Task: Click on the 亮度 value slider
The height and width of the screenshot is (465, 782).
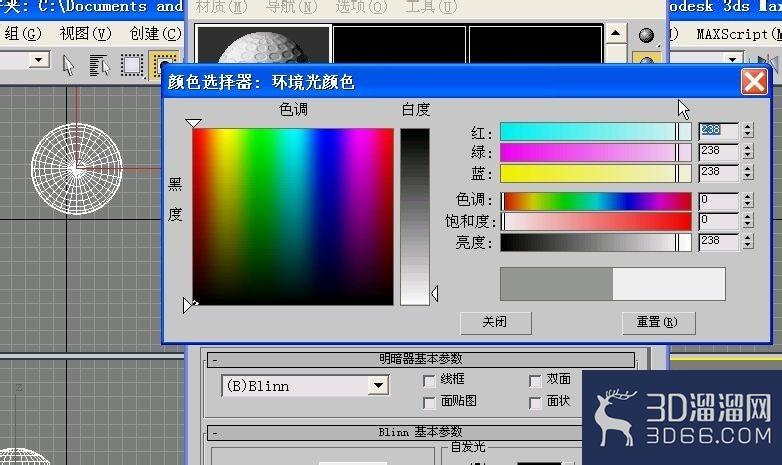Action: (x=595, y=242)
